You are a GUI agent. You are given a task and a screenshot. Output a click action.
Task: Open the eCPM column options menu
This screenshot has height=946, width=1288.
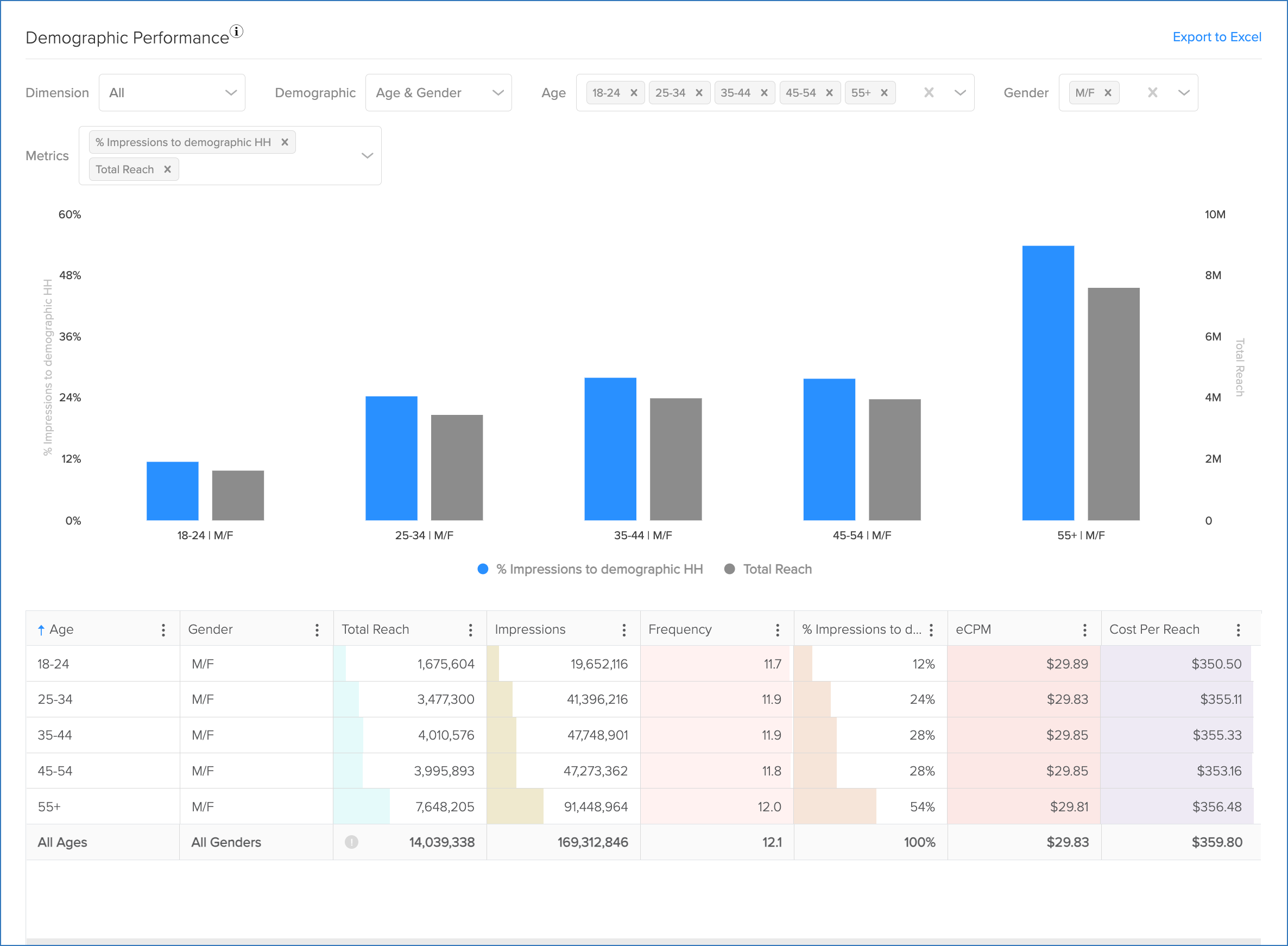[1085, 629]
